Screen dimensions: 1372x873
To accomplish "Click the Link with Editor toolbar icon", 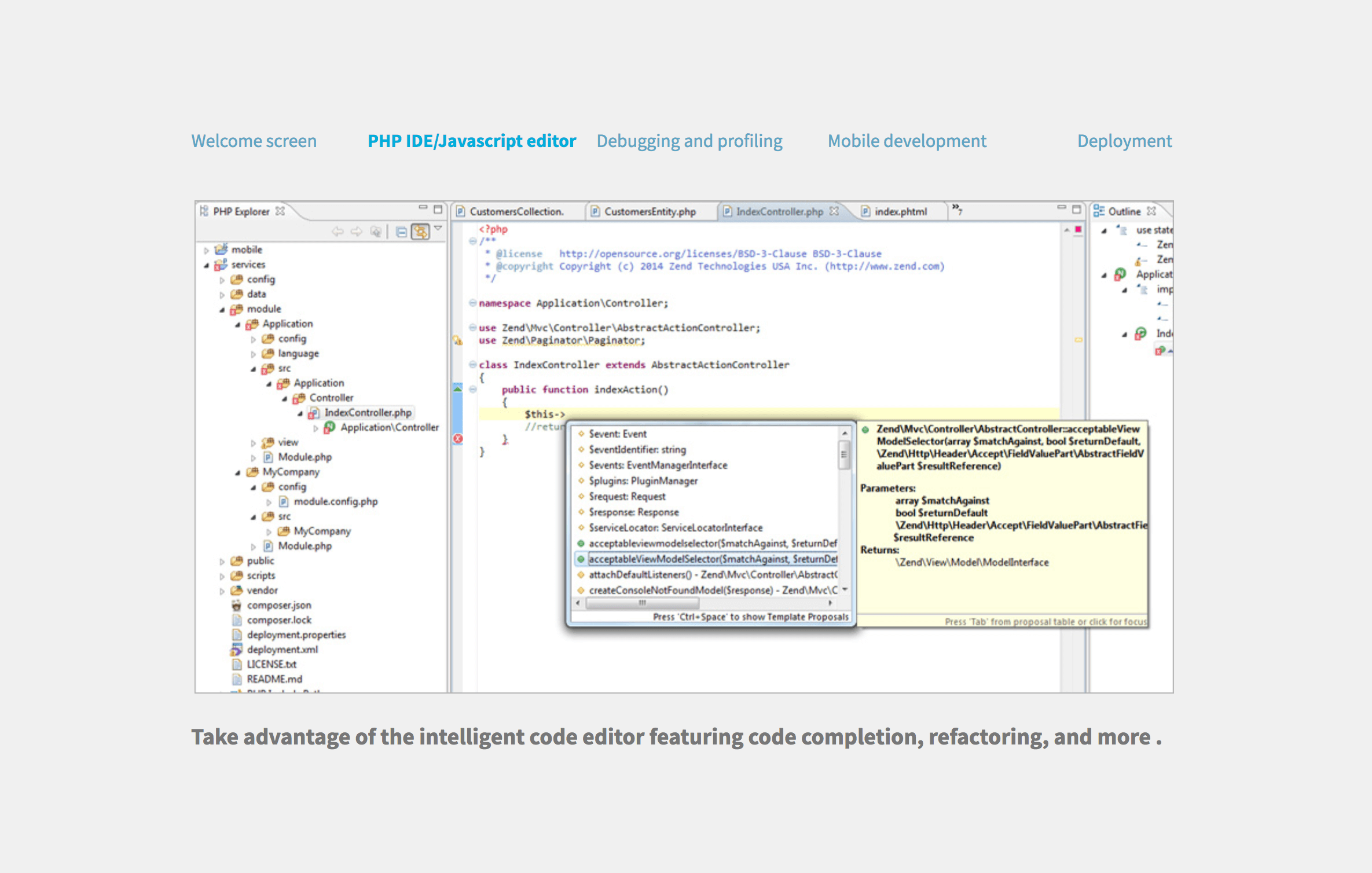I will click(x=420, y=232).
